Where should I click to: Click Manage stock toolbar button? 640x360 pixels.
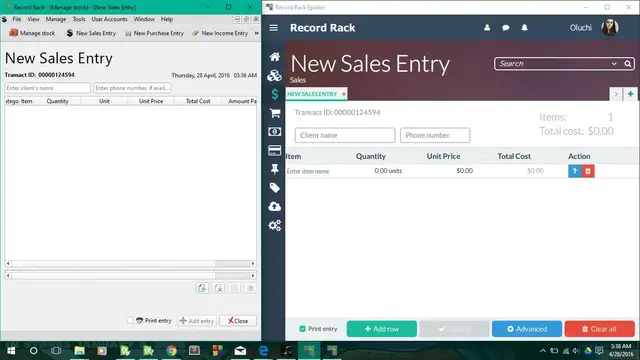coord(32,33)
